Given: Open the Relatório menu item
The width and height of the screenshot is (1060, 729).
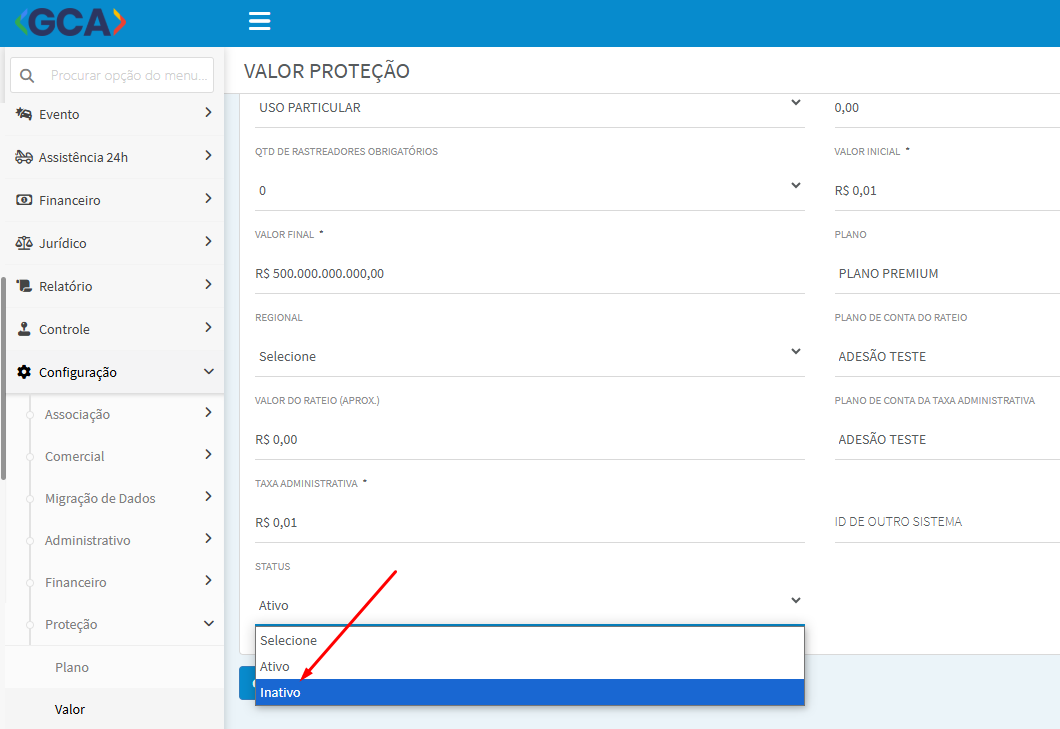Looking at the screenshot, I should pos(115,286).
